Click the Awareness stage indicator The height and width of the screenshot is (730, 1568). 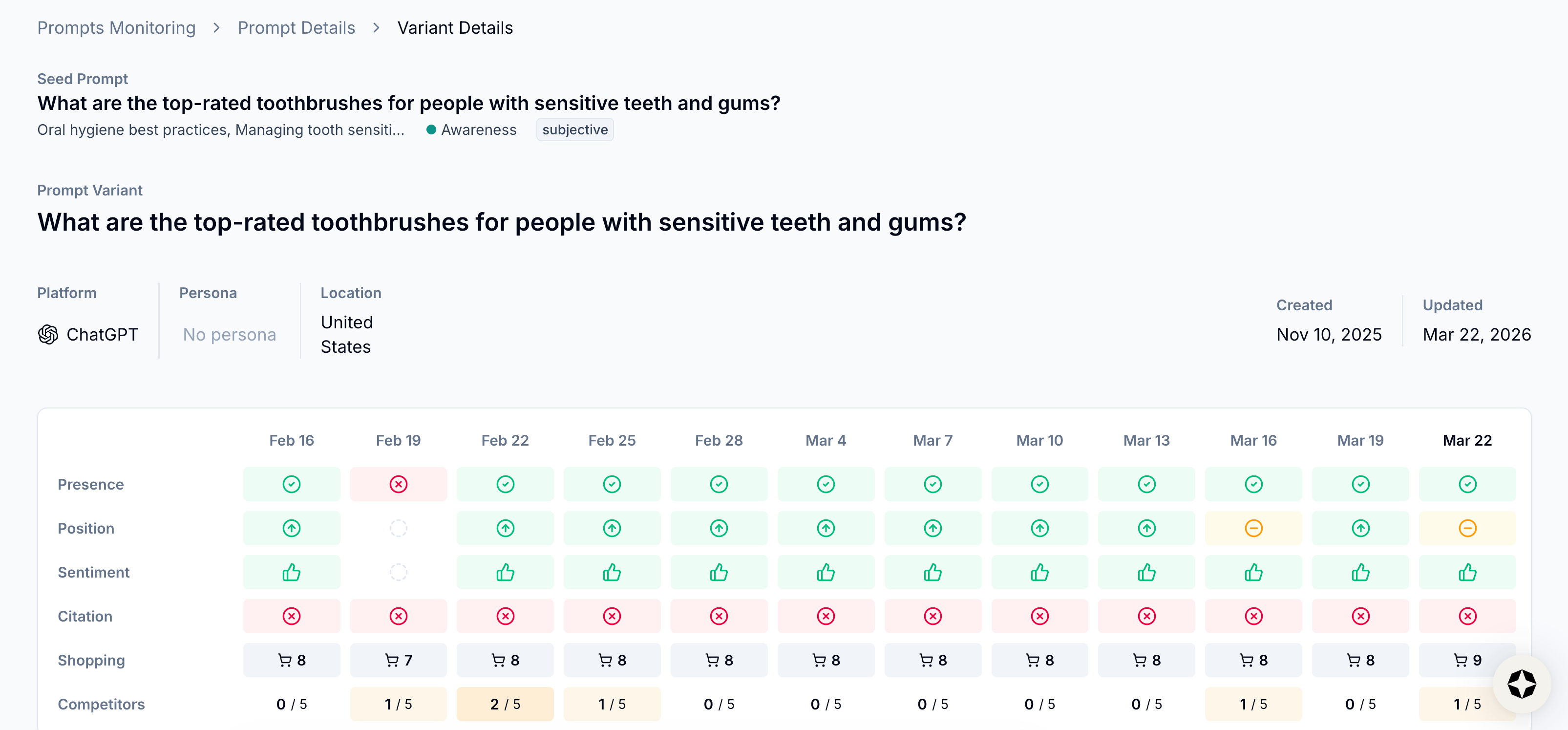[x=472, y=129]
